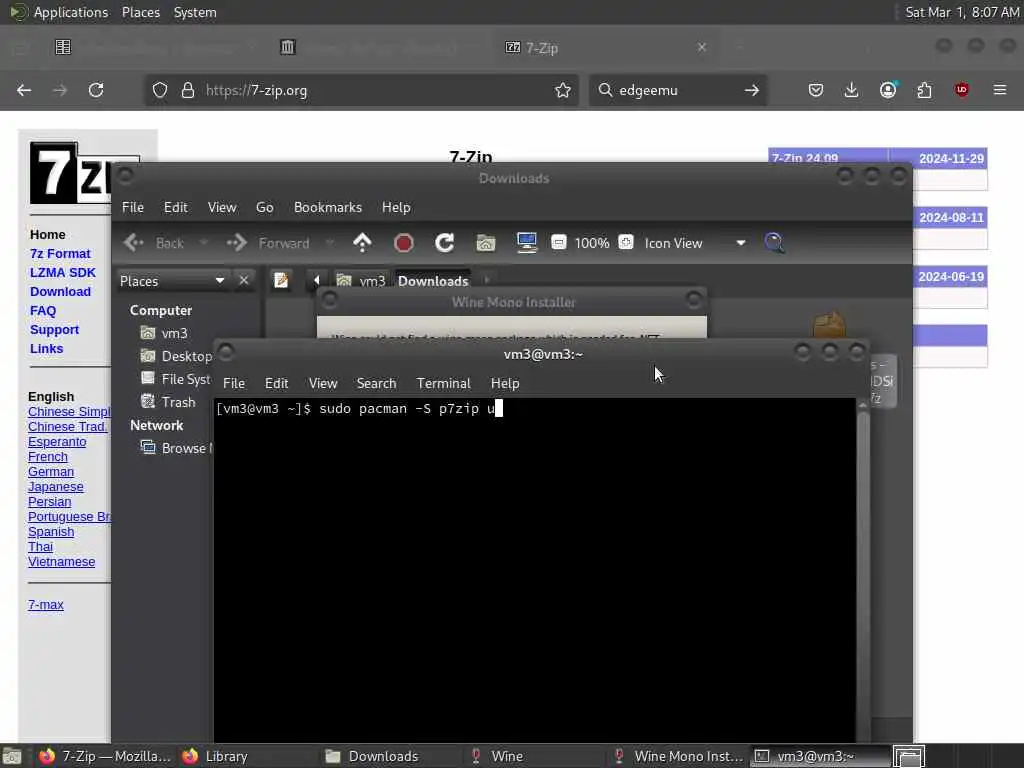Open Trash in Places sidebar
Screen dimensions: 1024x768
tap(168, 402)
